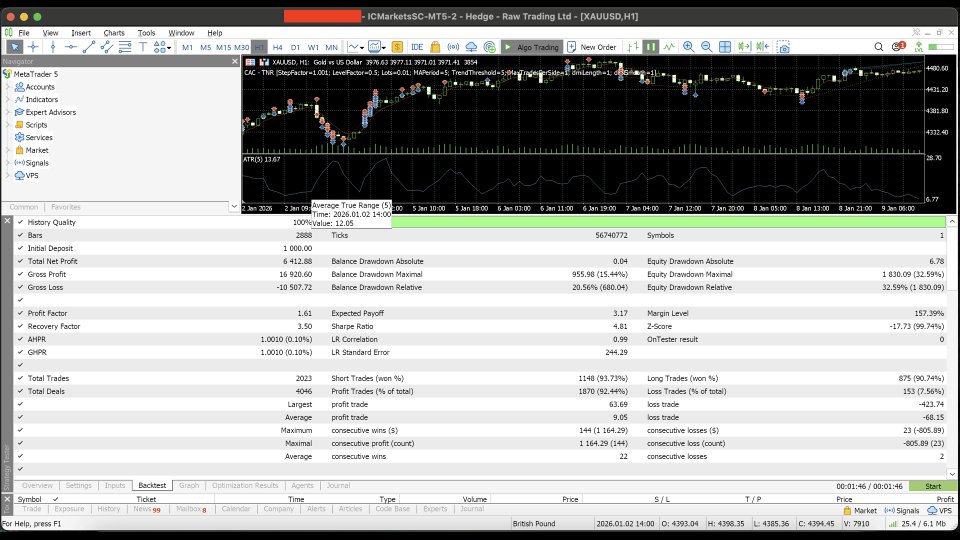Screen dimensions: 960x540
Task: Select VPS in the Navigator tree
Action: pos(26,176)
